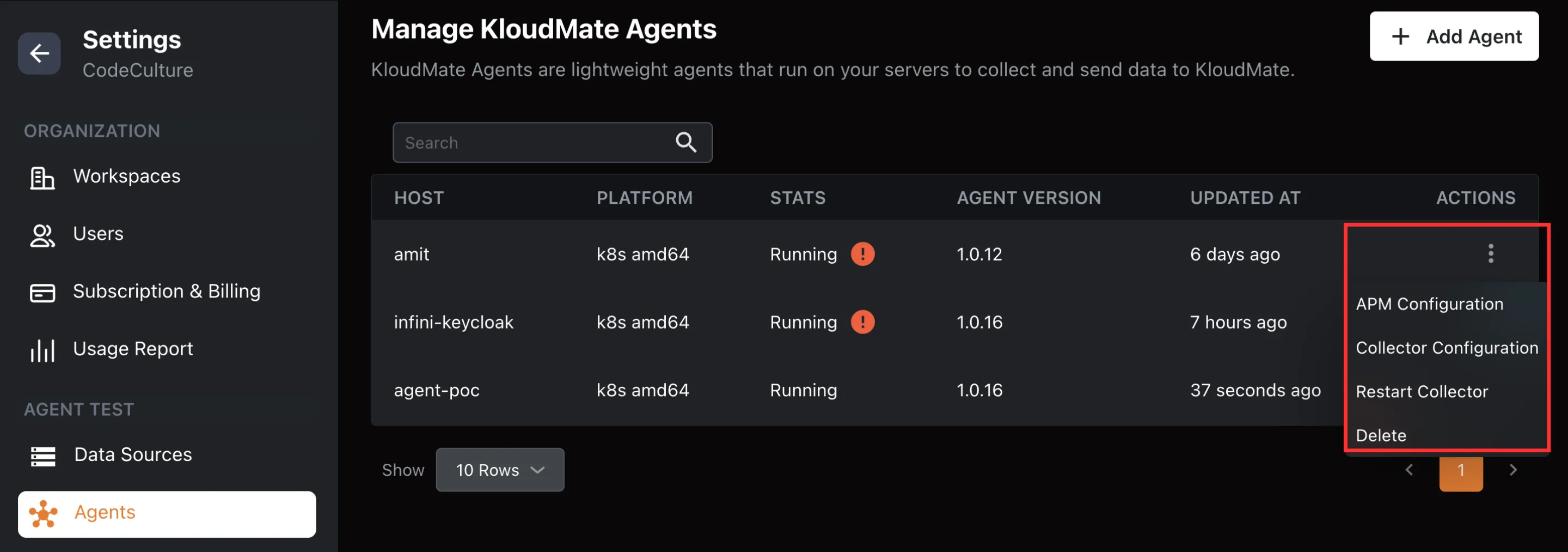Click the Data Sources stack icon
This screenshot has height=552, width=1568.
(42, 456)
